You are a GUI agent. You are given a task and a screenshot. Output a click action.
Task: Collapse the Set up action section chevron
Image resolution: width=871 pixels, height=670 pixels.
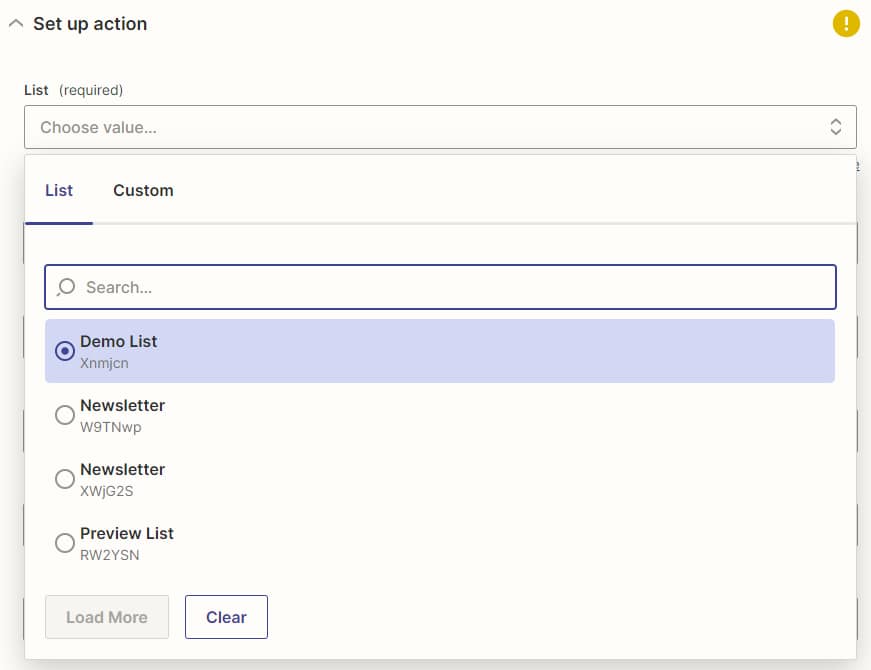[x=16, y=24]
